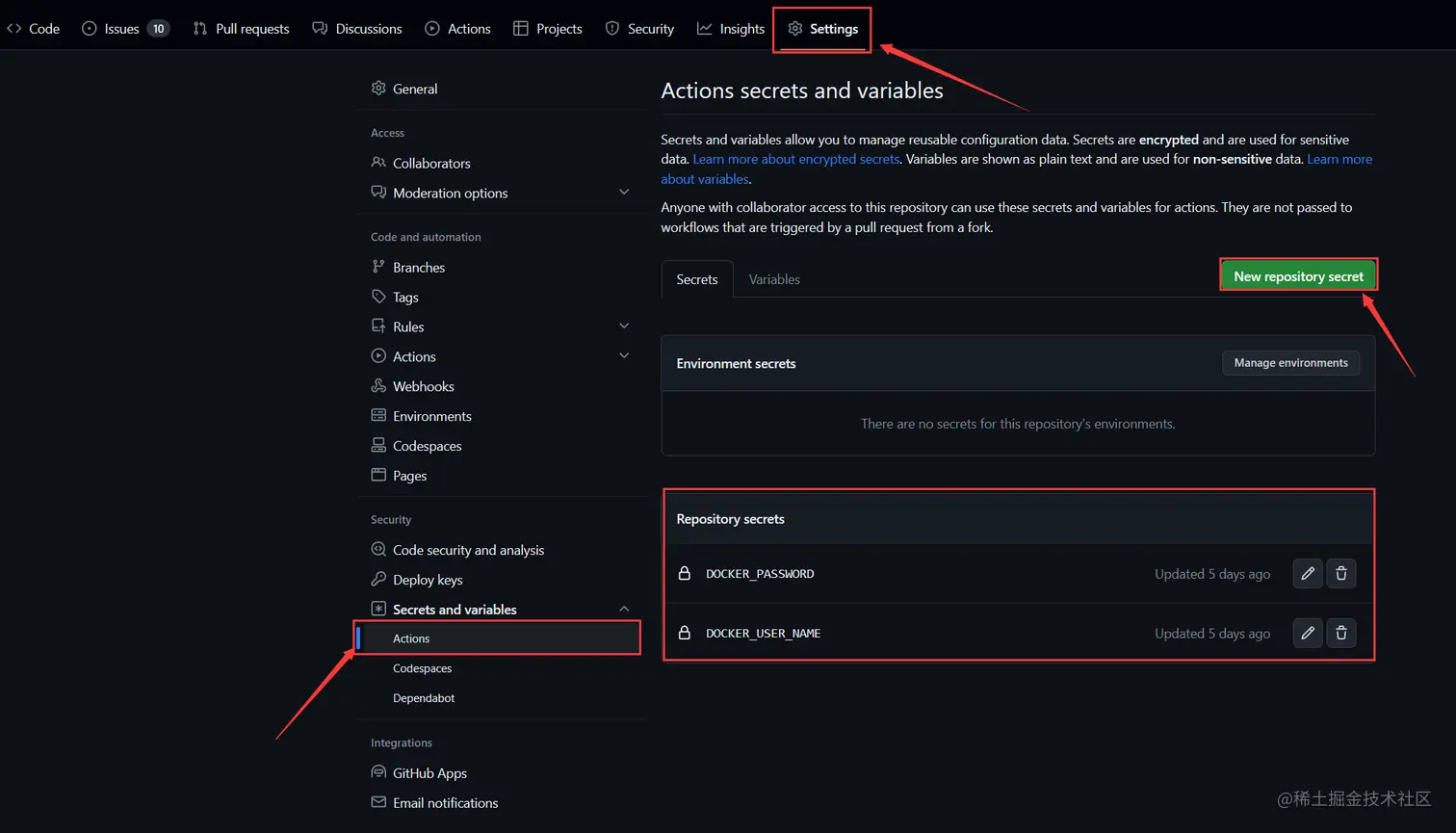
Task: Click the Security shield icon in top nav
Action: pos(612,29)
